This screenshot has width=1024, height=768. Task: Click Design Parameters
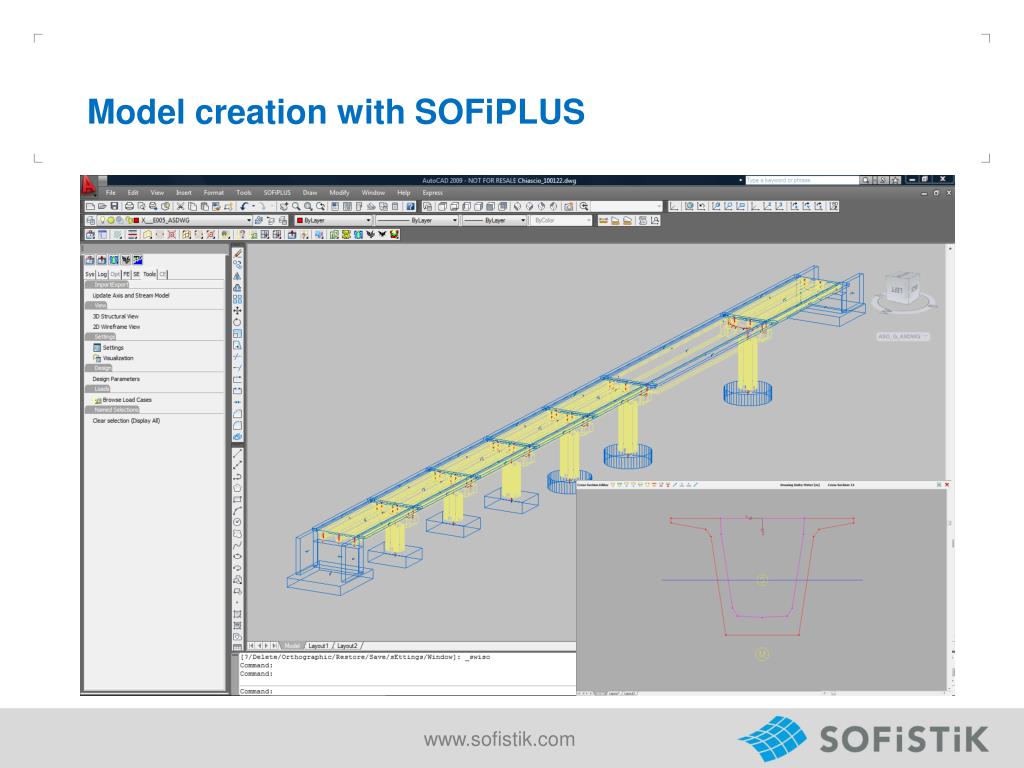(116, 379)
